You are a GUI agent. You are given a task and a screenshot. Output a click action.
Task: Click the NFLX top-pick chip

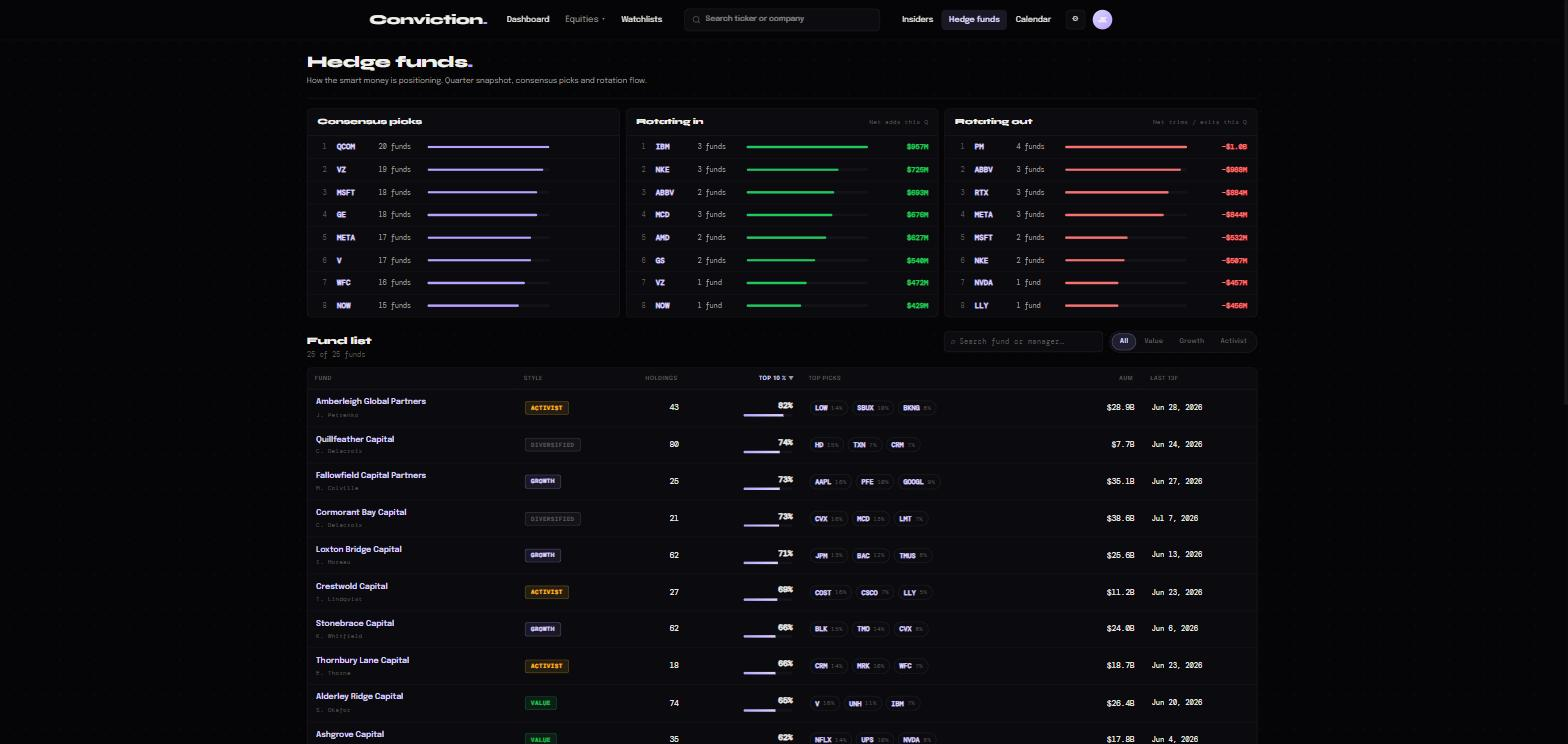831,740
